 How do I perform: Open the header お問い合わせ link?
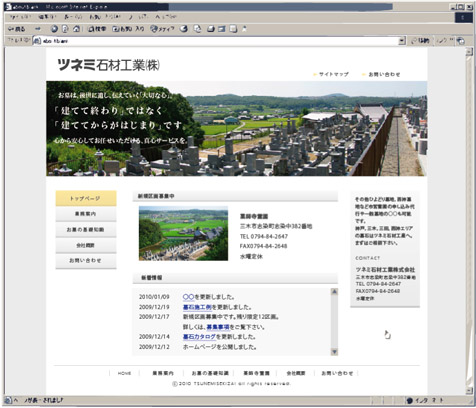(x=381, y=74)
